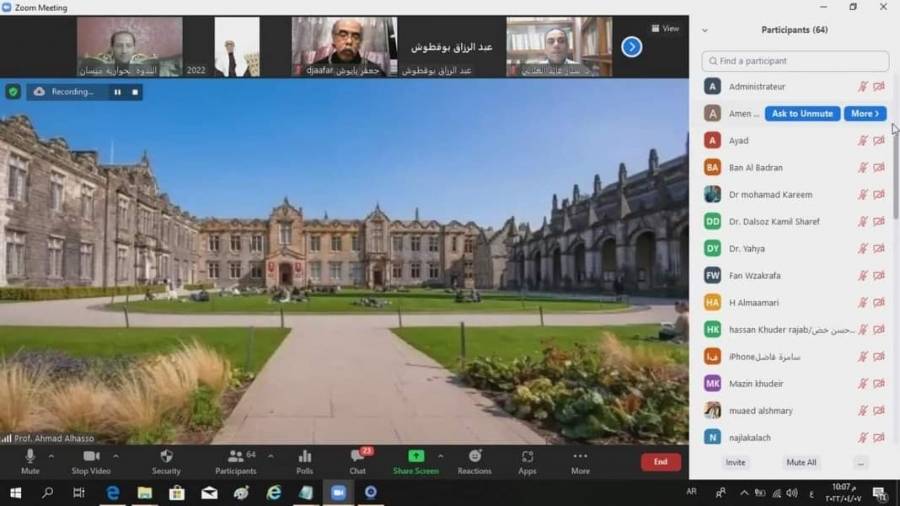The height and width of the screenshot is (506, 900).
Task: Select participant Mazin khudeir
Action: coord(795,383)
